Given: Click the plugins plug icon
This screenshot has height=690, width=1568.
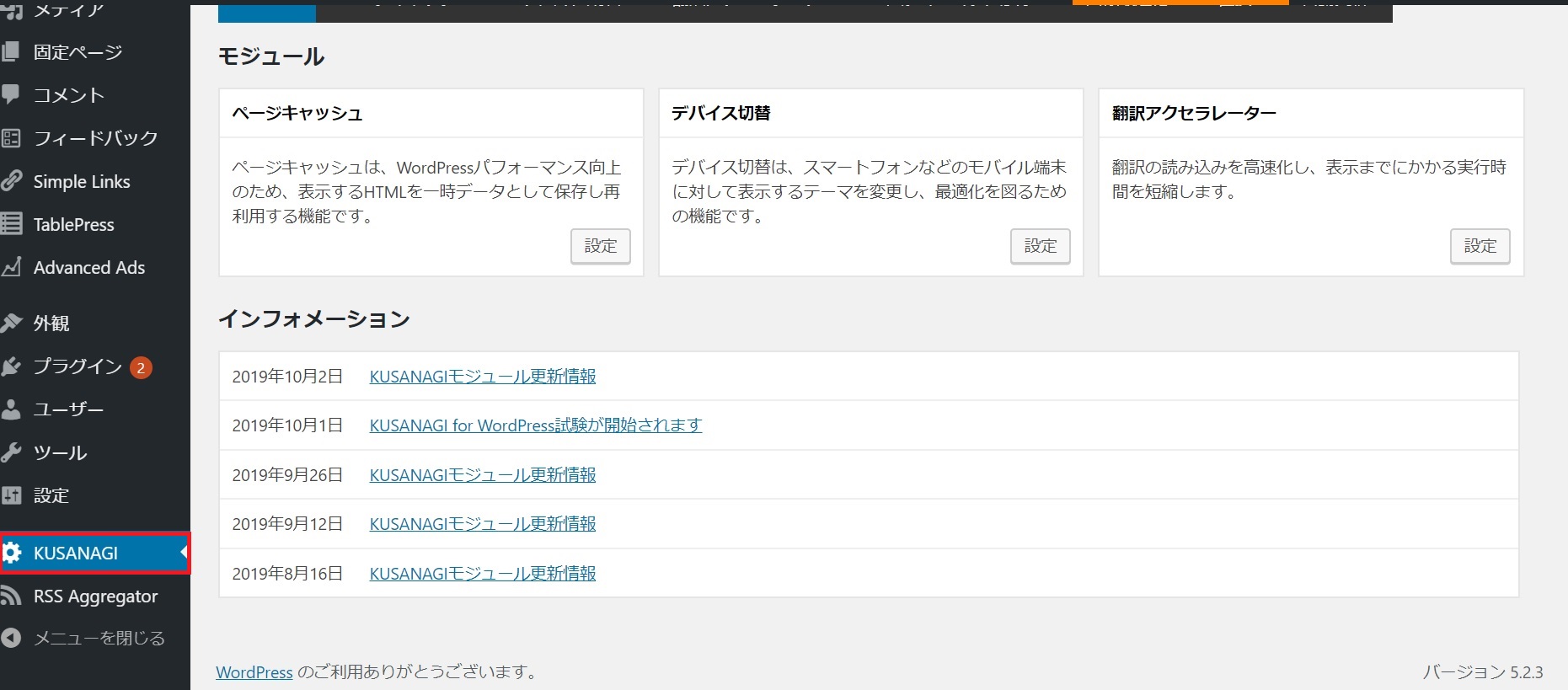Looking at the screenshot, I should (11, 366).
